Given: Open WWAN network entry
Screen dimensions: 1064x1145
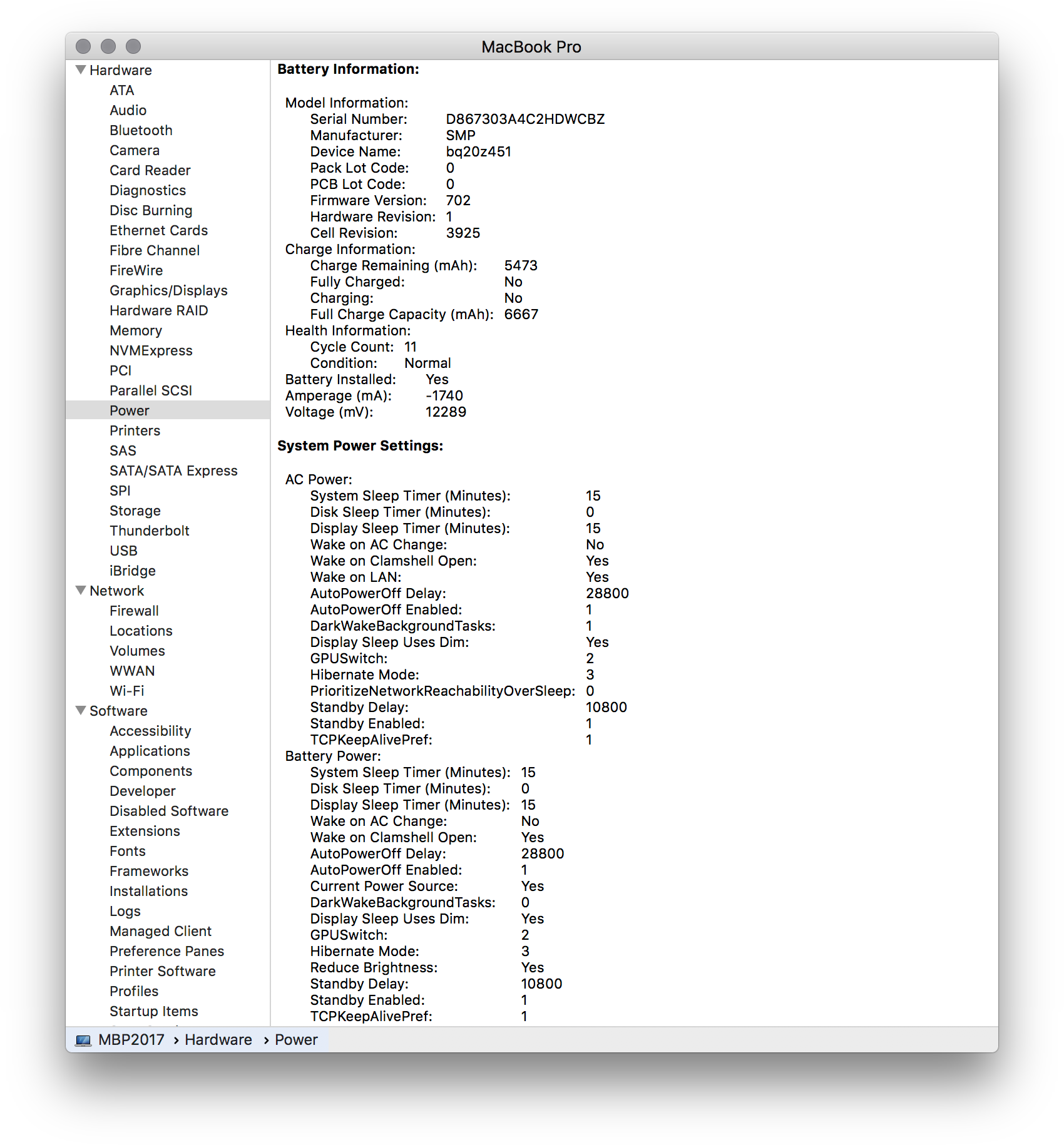Looking at the screenshot, I should (132, 671).
